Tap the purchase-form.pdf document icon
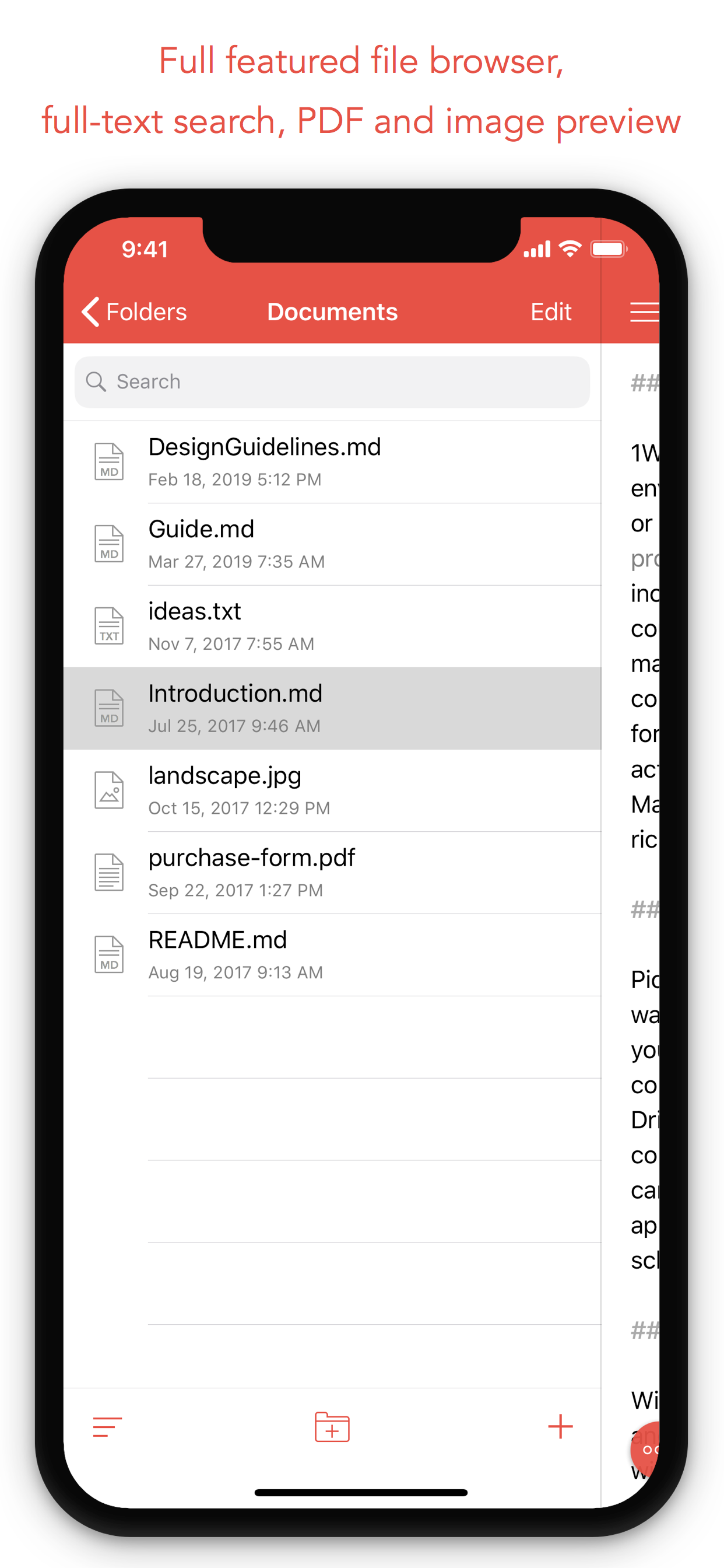The height and width of the screenshot is (1568, 724). click(109, 872)
